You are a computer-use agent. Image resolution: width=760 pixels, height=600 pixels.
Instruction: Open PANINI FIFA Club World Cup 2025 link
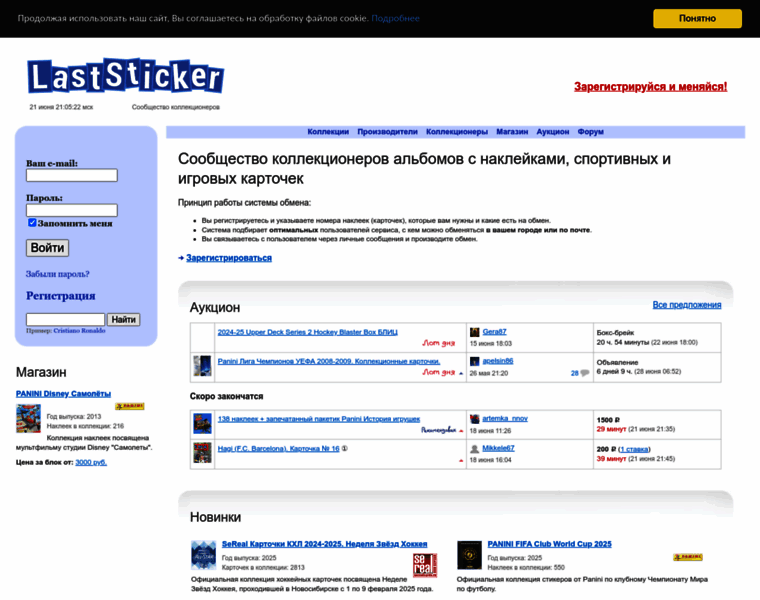tap(550, 544)
